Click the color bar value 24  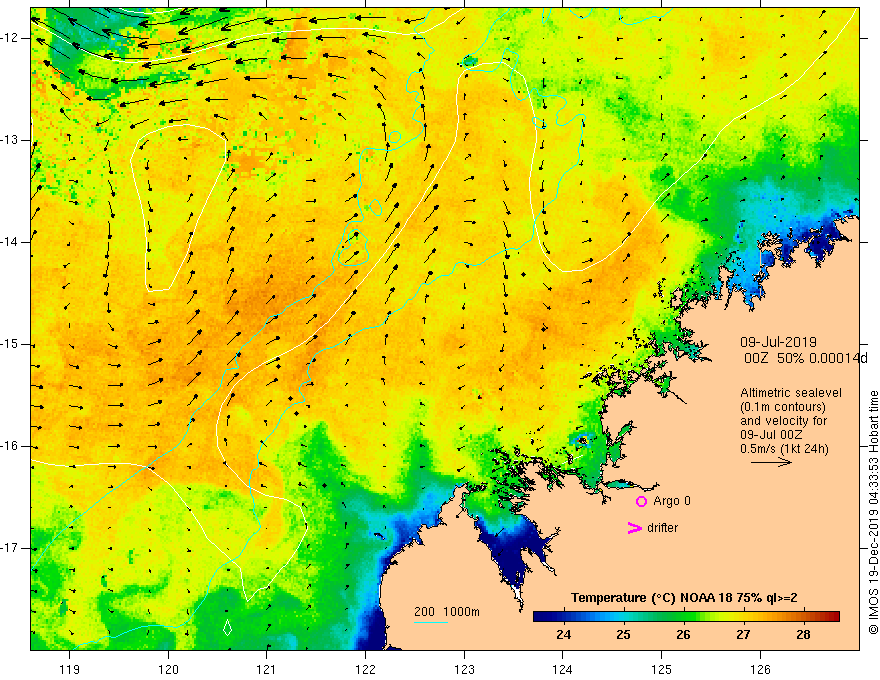[x=563, y=635]
